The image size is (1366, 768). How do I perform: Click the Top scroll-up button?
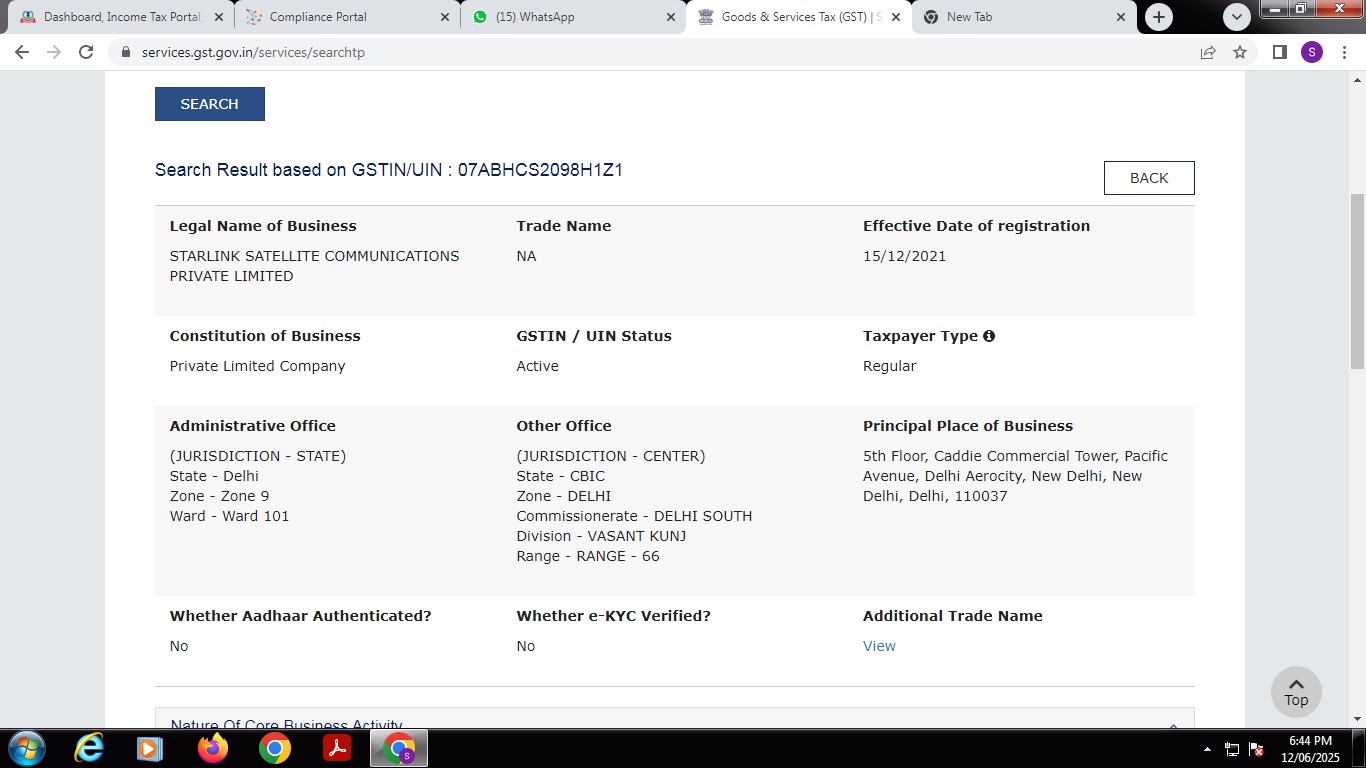1296,690
